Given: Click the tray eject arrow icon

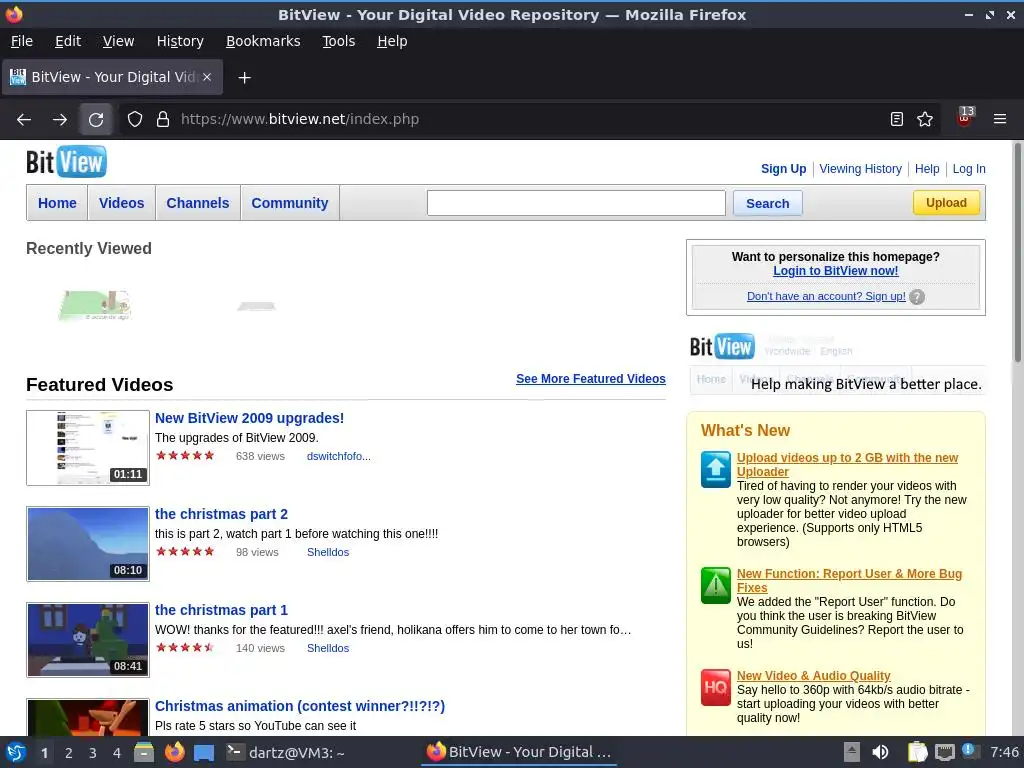Looking at the screenshot, I should click(852, 752).
